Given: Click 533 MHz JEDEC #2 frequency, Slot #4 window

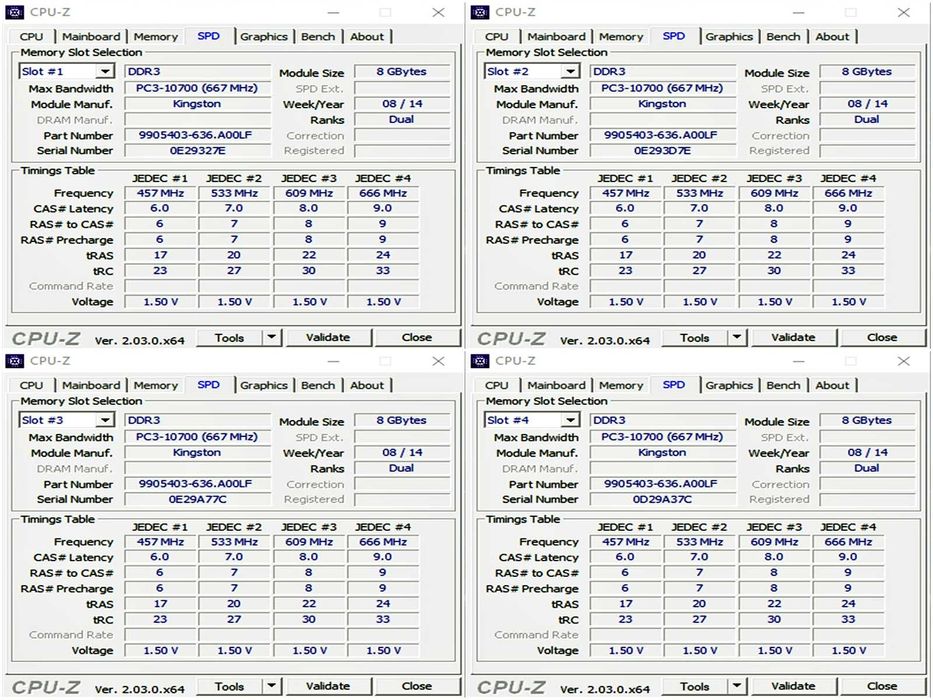Looking at the screenshot, I should (x=699, y=542).
